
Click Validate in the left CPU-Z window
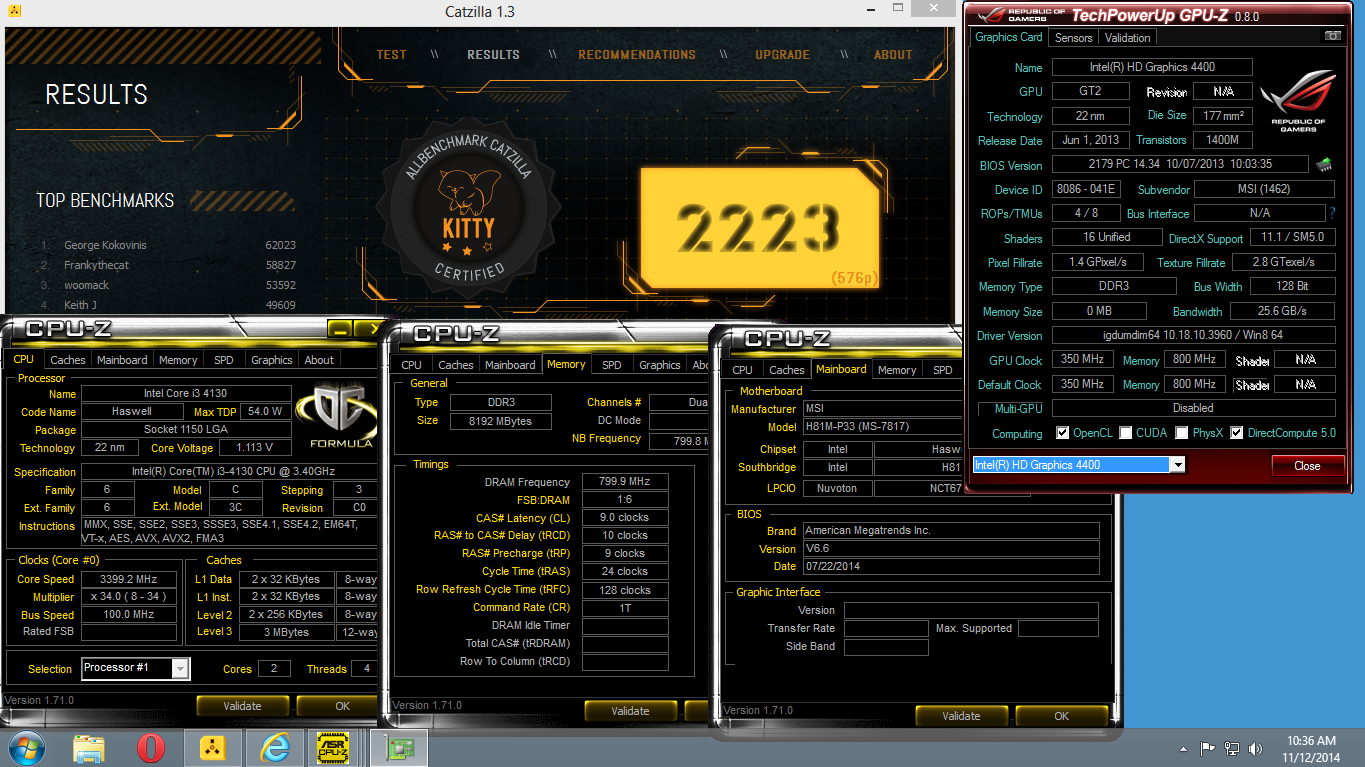[x=242, y=706]
